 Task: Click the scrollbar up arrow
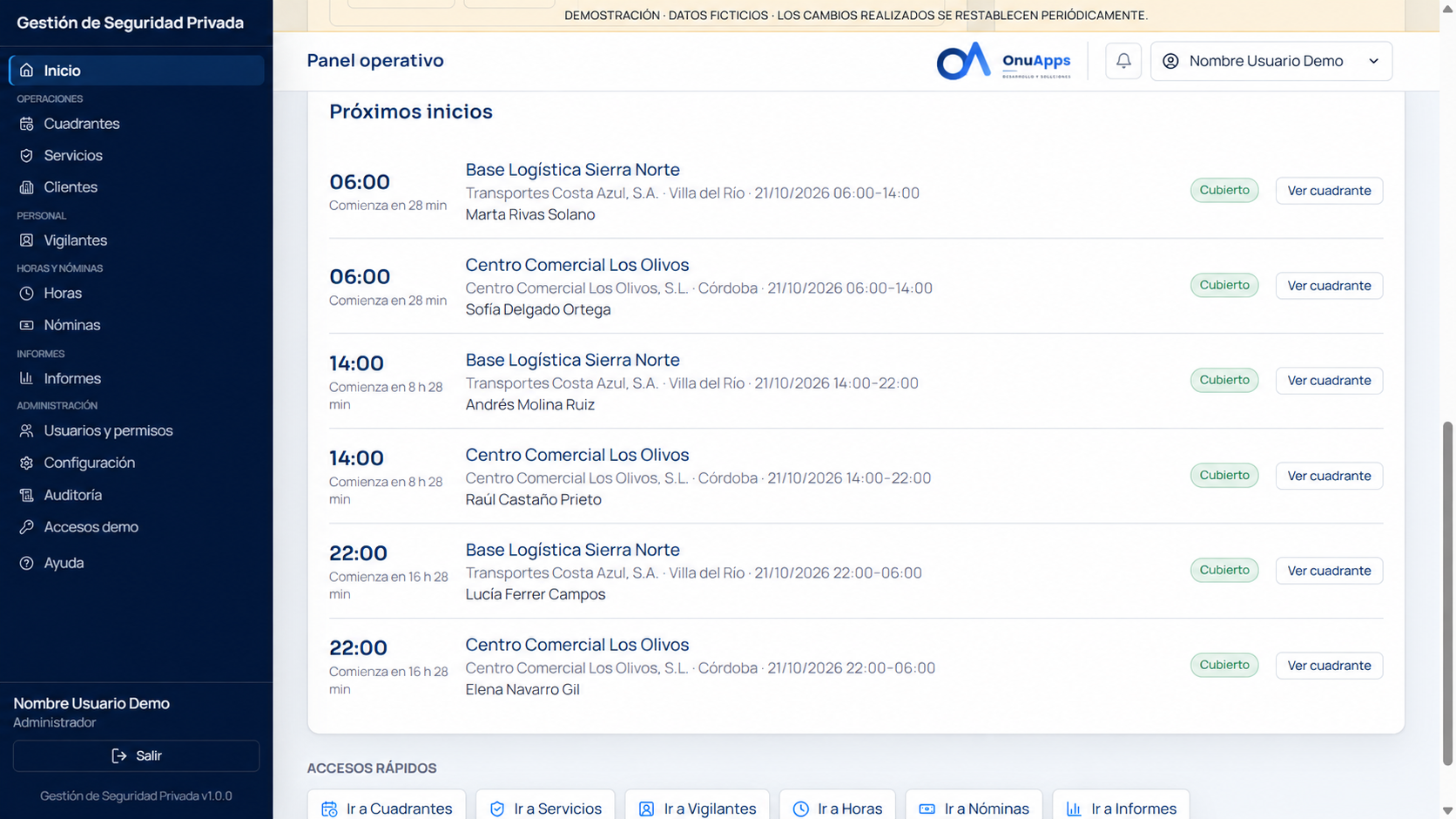pyautogui.click(x=1447, y=8)
